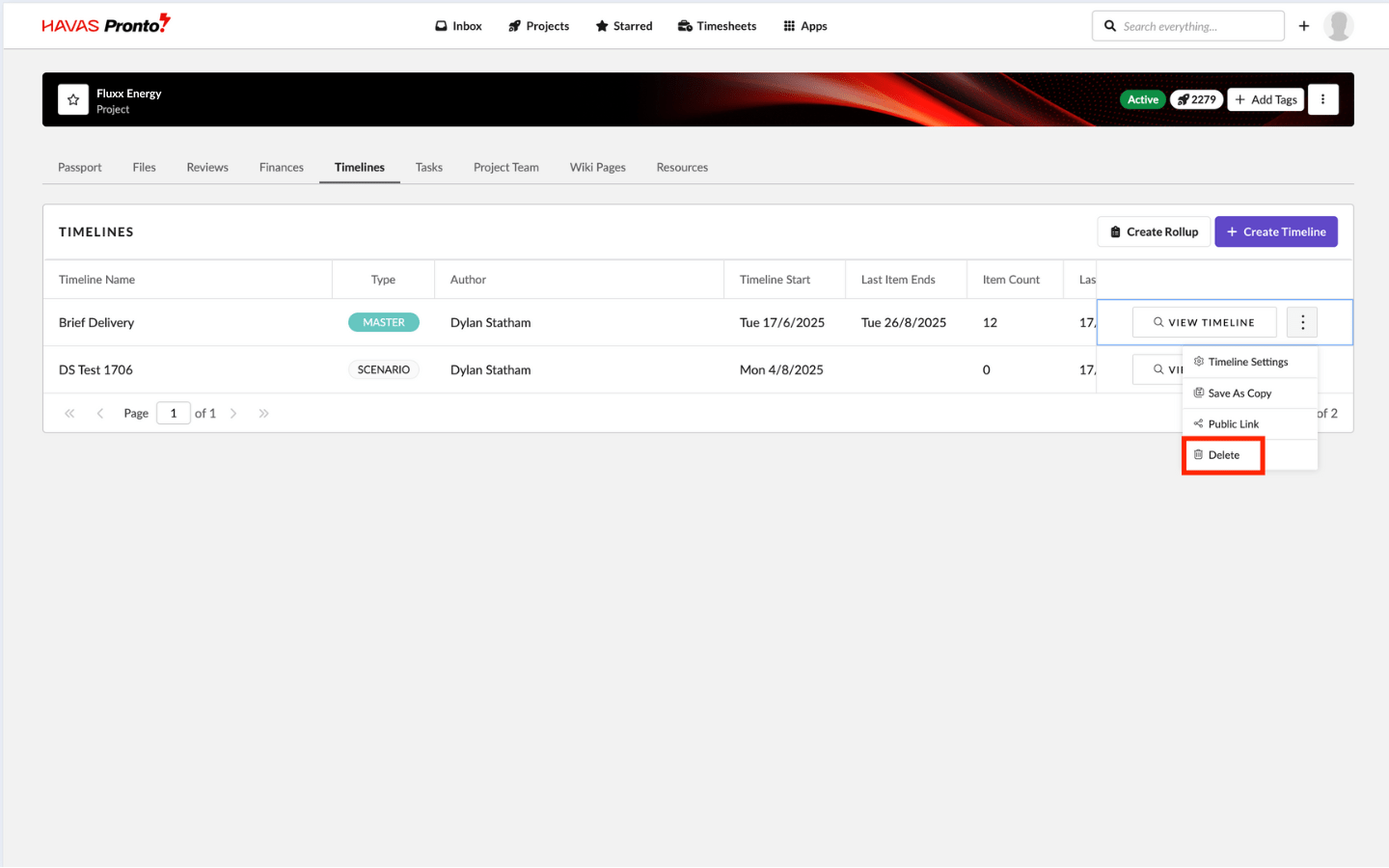Choose Public Link from the dropdown

1250,423
